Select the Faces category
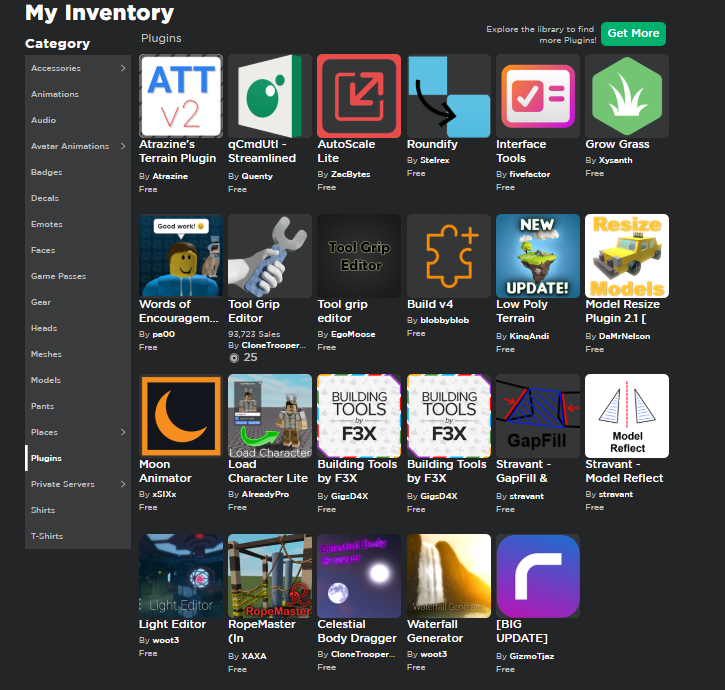Viewport: 725px width, 690px height. click(78, 250)
